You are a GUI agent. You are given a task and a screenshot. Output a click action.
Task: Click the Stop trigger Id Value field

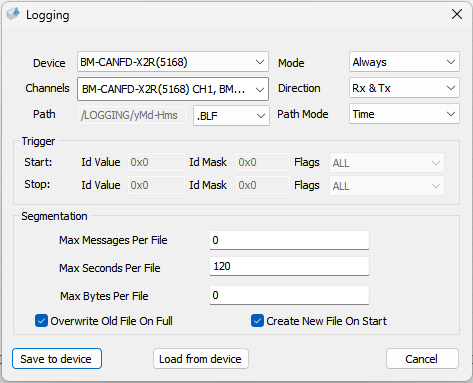(x=156, y=185)
